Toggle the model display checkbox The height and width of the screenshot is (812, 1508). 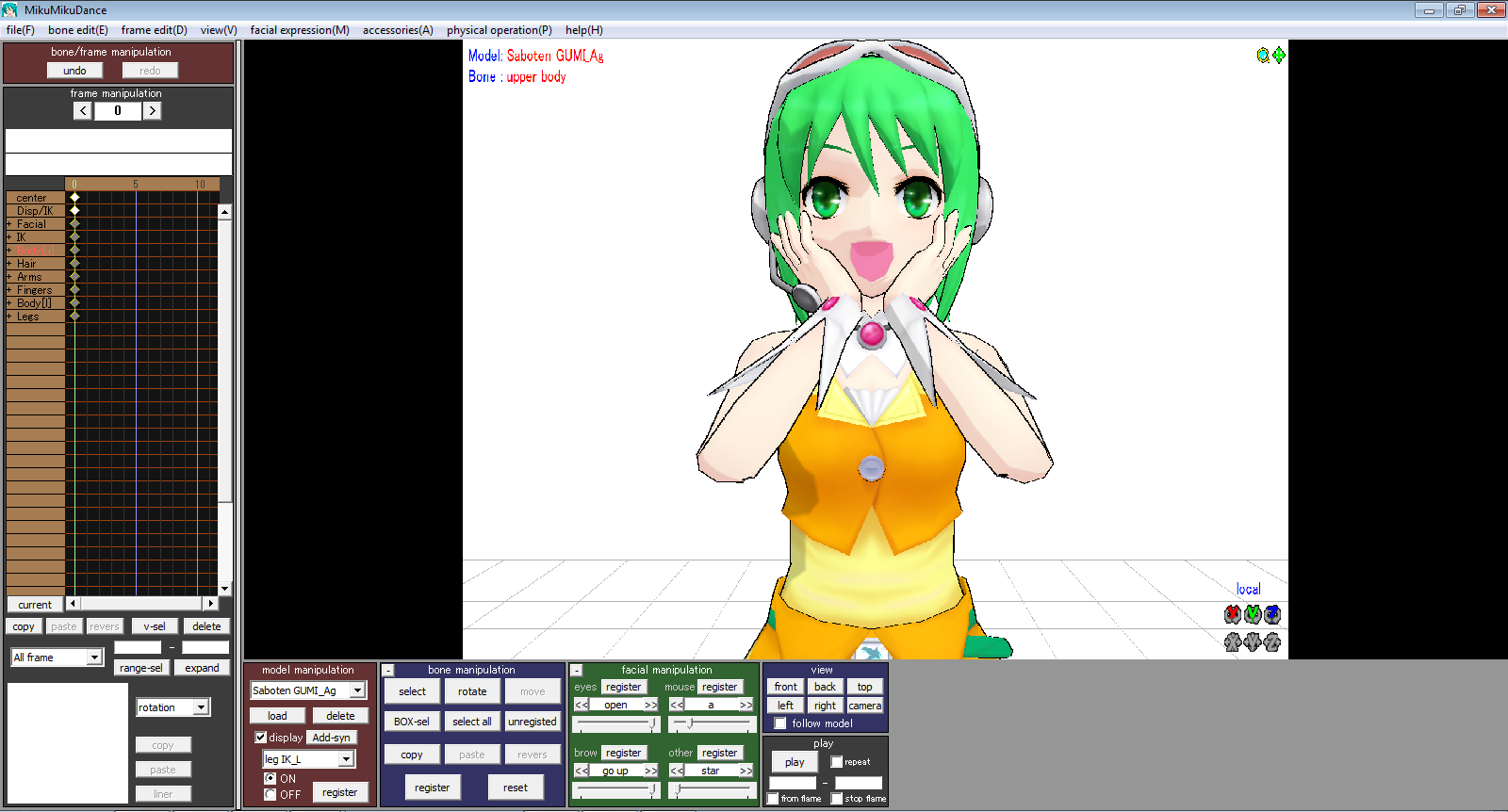pos(261,738)
